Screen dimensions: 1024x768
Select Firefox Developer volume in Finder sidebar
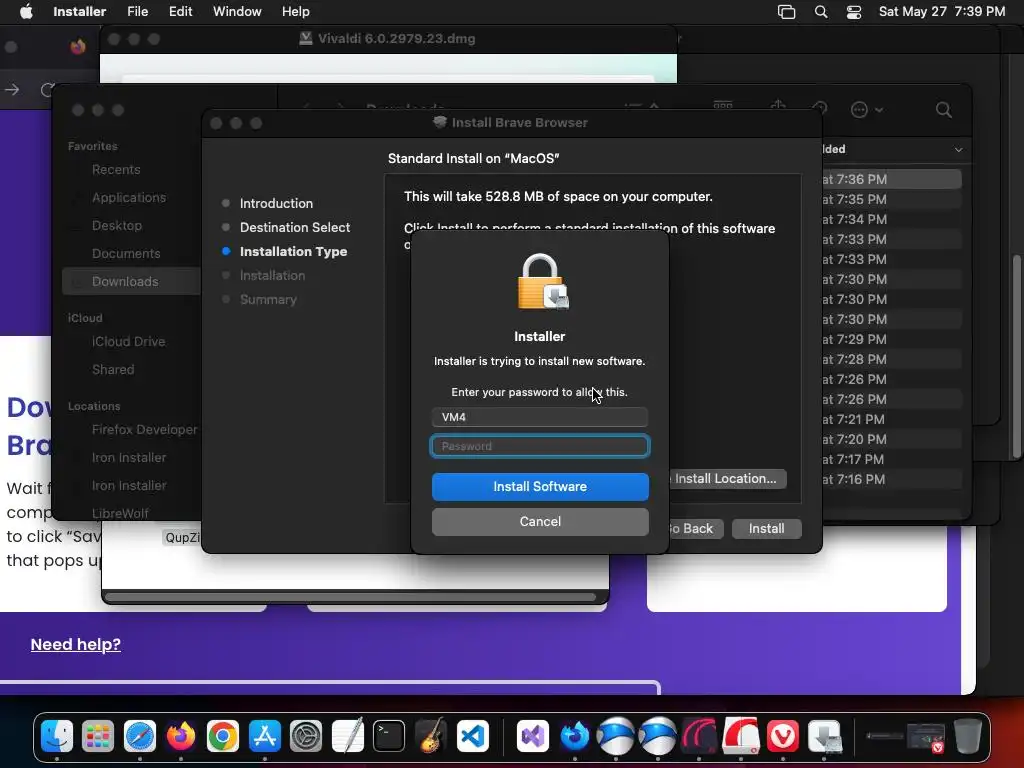pyautogui.click(x=144, y=430)
